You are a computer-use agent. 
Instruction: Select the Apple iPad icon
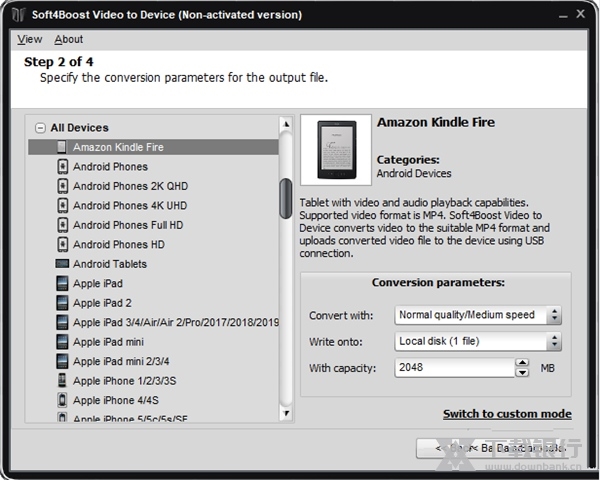coord(62,284)
